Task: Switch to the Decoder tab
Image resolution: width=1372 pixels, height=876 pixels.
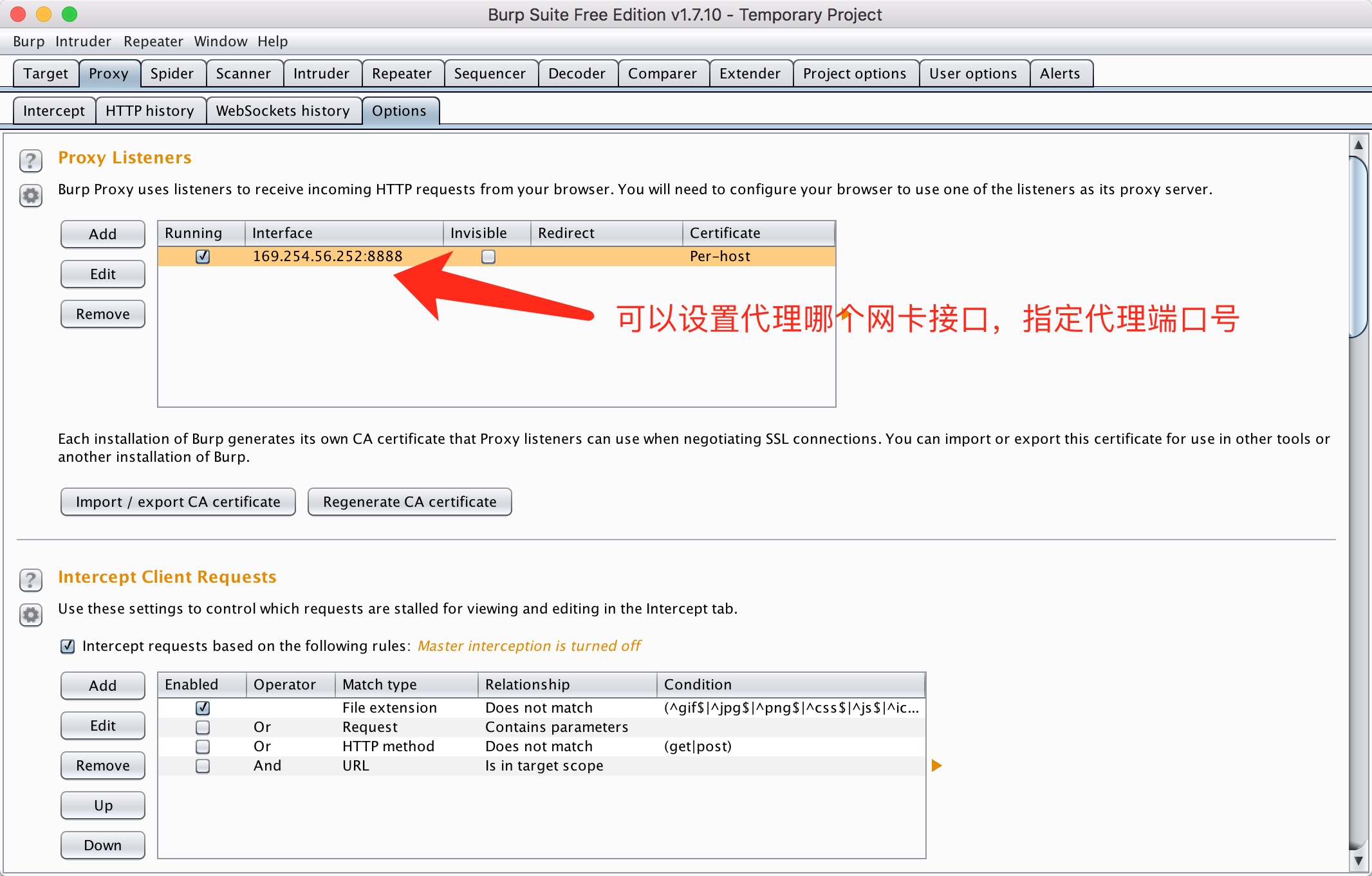Action: click(577, 73)
